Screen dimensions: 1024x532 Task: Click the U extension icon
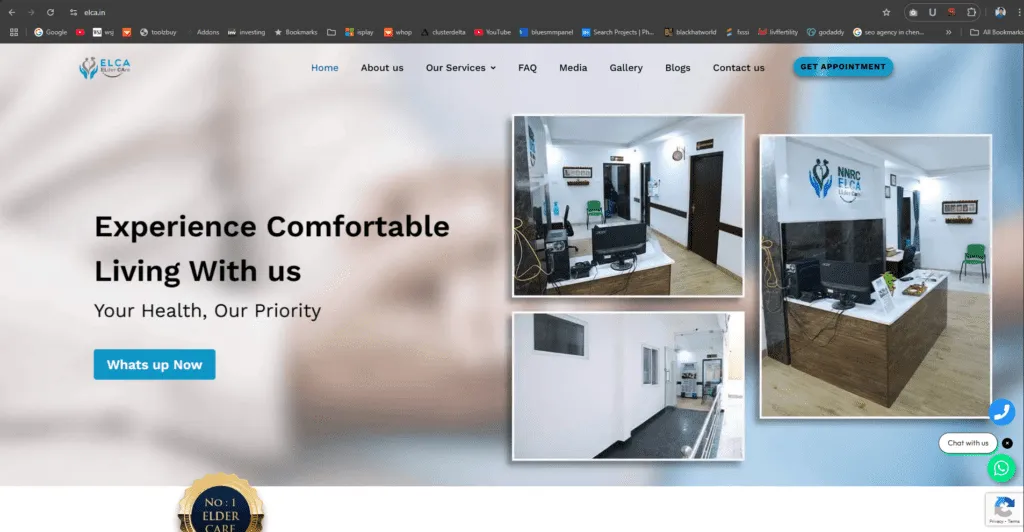pos(932,12)
